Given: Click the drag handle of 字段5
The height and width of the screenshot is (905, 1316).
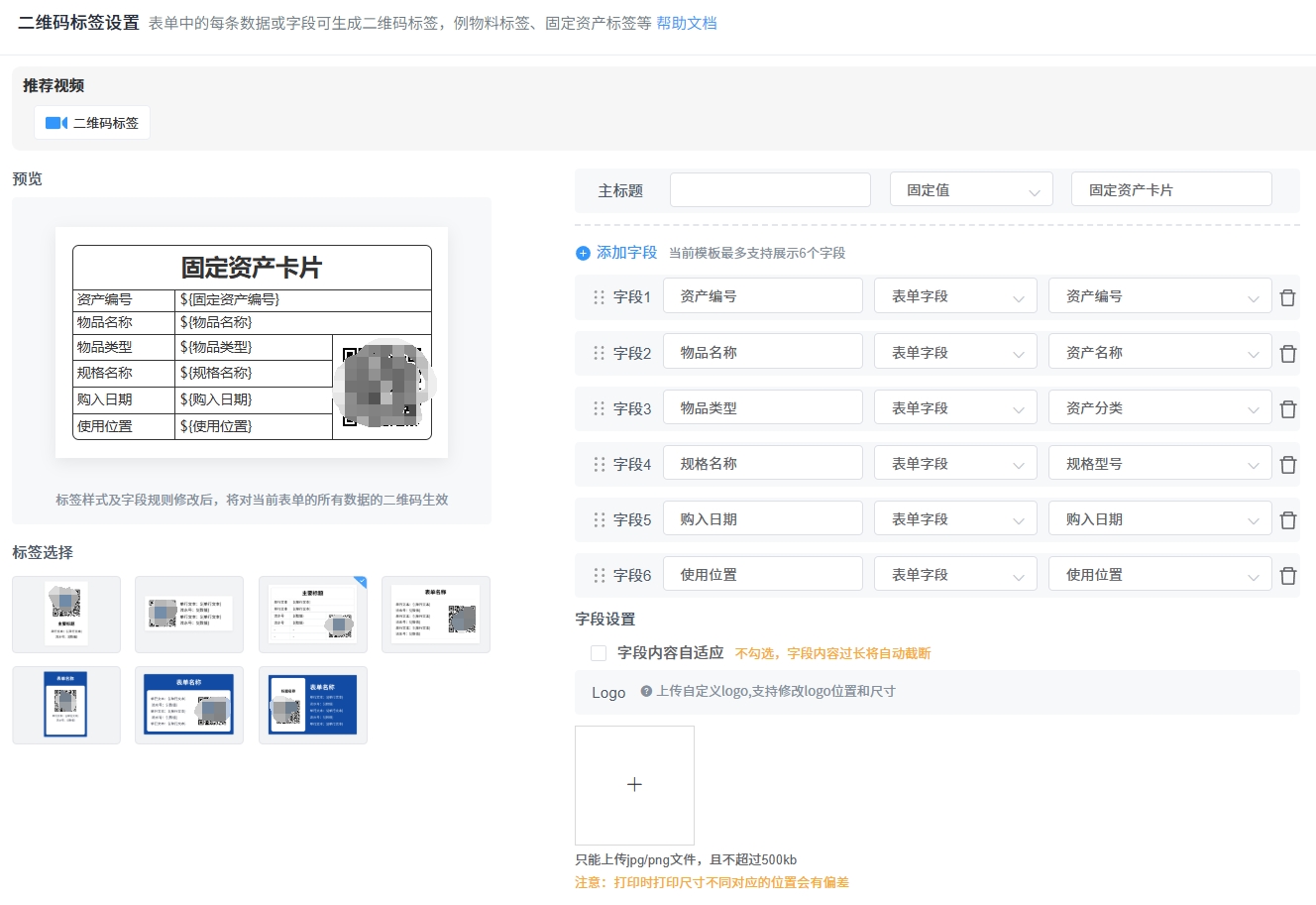Looking at the screenshot, I should 599,519.
